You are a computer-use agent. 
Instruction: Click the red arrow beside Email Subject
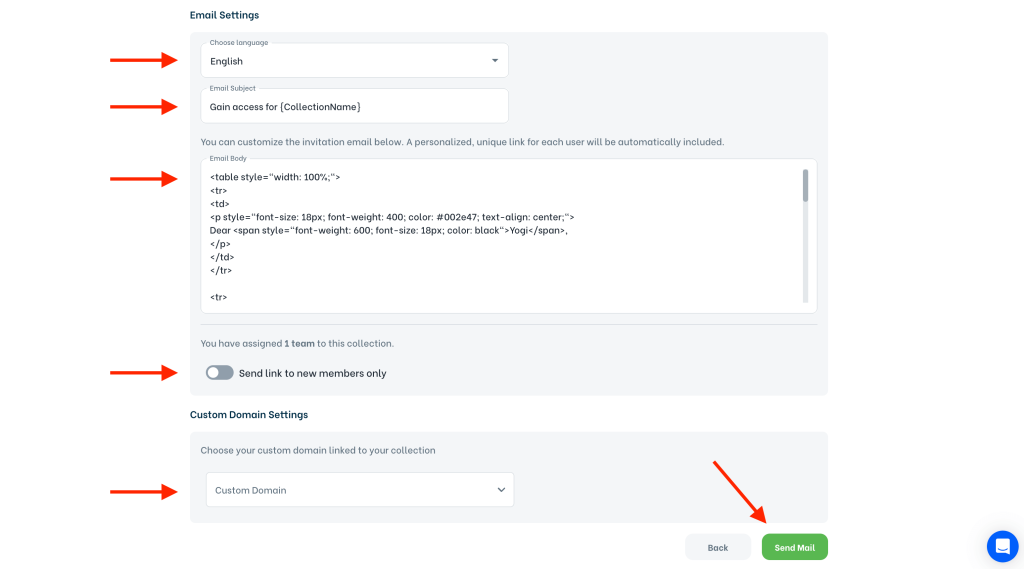coord(143,106)
